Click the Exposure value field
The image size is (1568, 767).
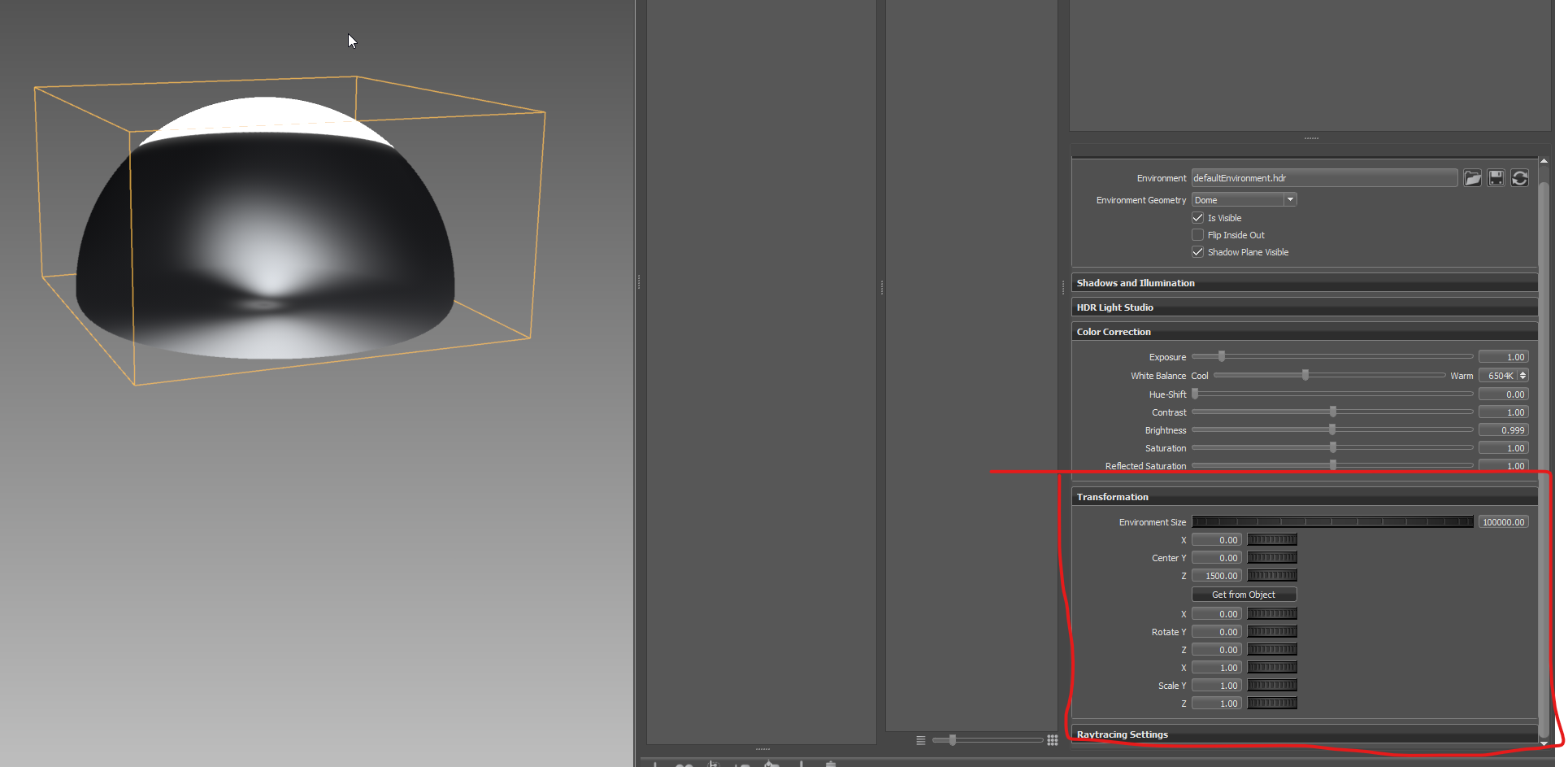[1503, 357]
